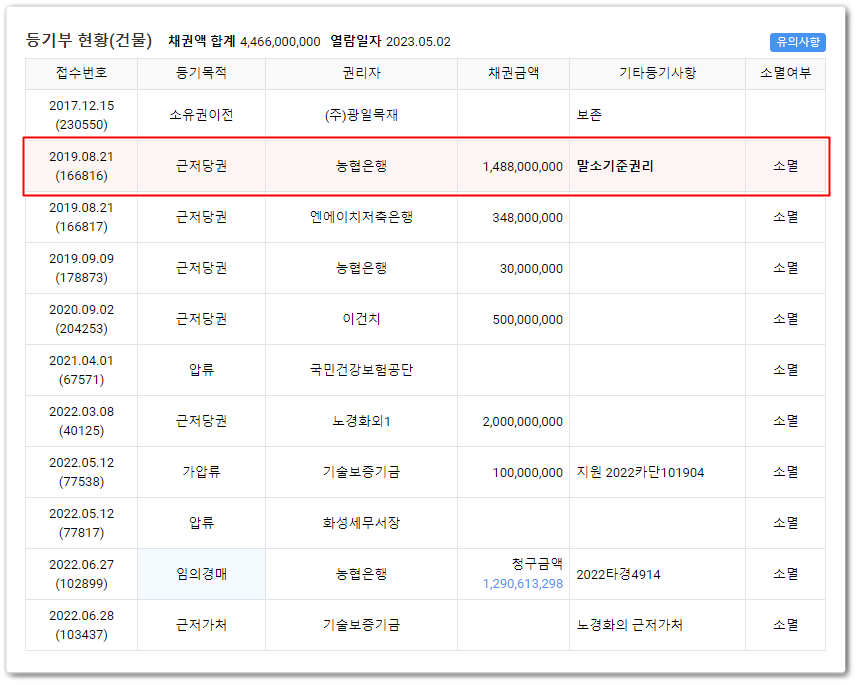
Task: Click 기술보증기금 in the 근저가처 row
Action: tap(361, 625)
